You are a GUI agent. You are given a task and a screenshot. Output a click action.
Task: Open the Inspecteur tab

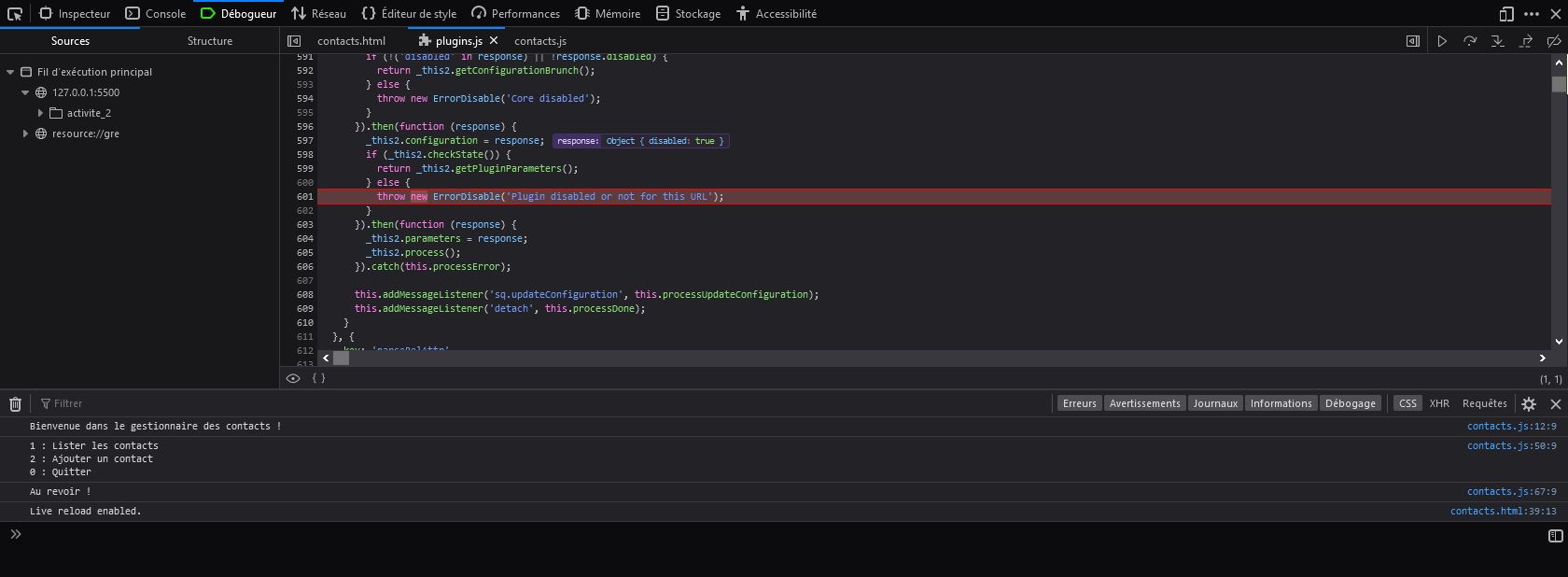coord(74,14)
